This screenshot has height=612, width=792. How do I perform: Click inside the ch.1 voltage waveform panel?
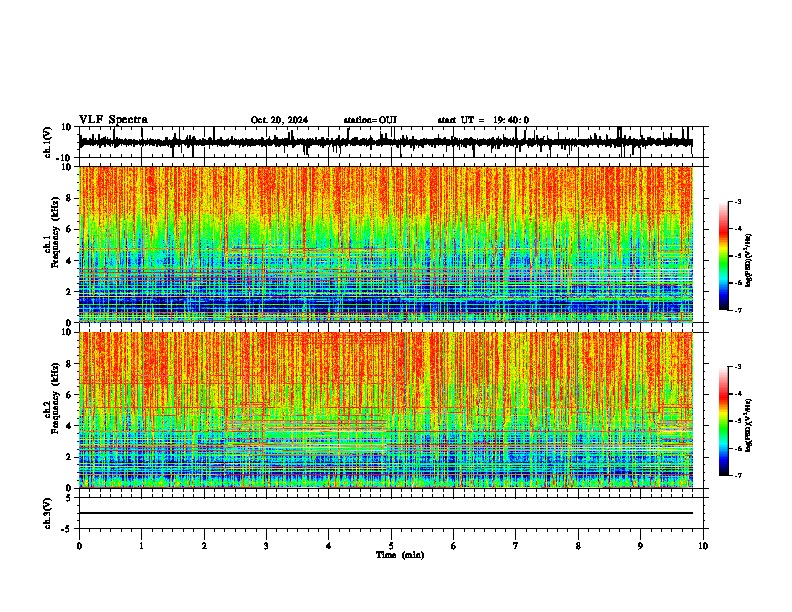pos(391,142)
